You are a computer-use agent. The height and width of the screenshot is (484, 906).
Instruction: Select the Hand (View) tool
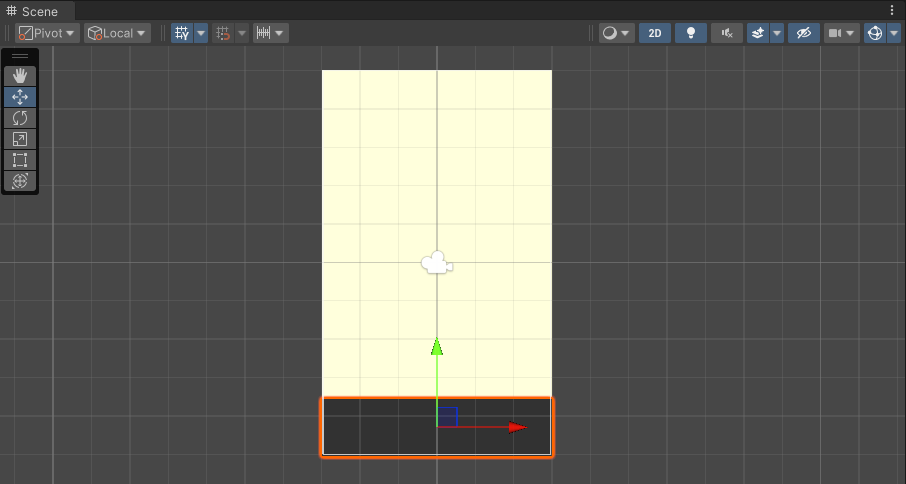20,76
